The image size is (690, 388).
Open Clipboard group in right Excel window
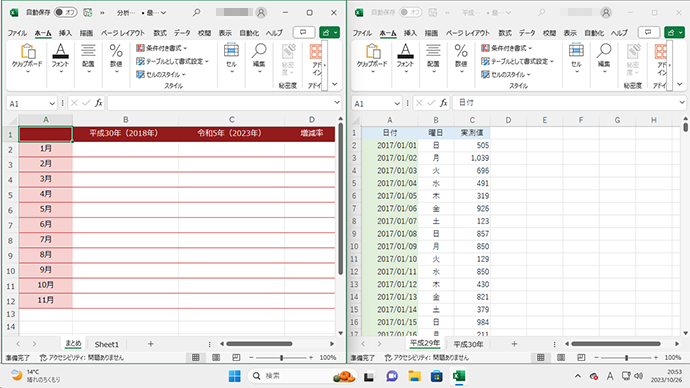pyautogui.click(x=372, y=59)
